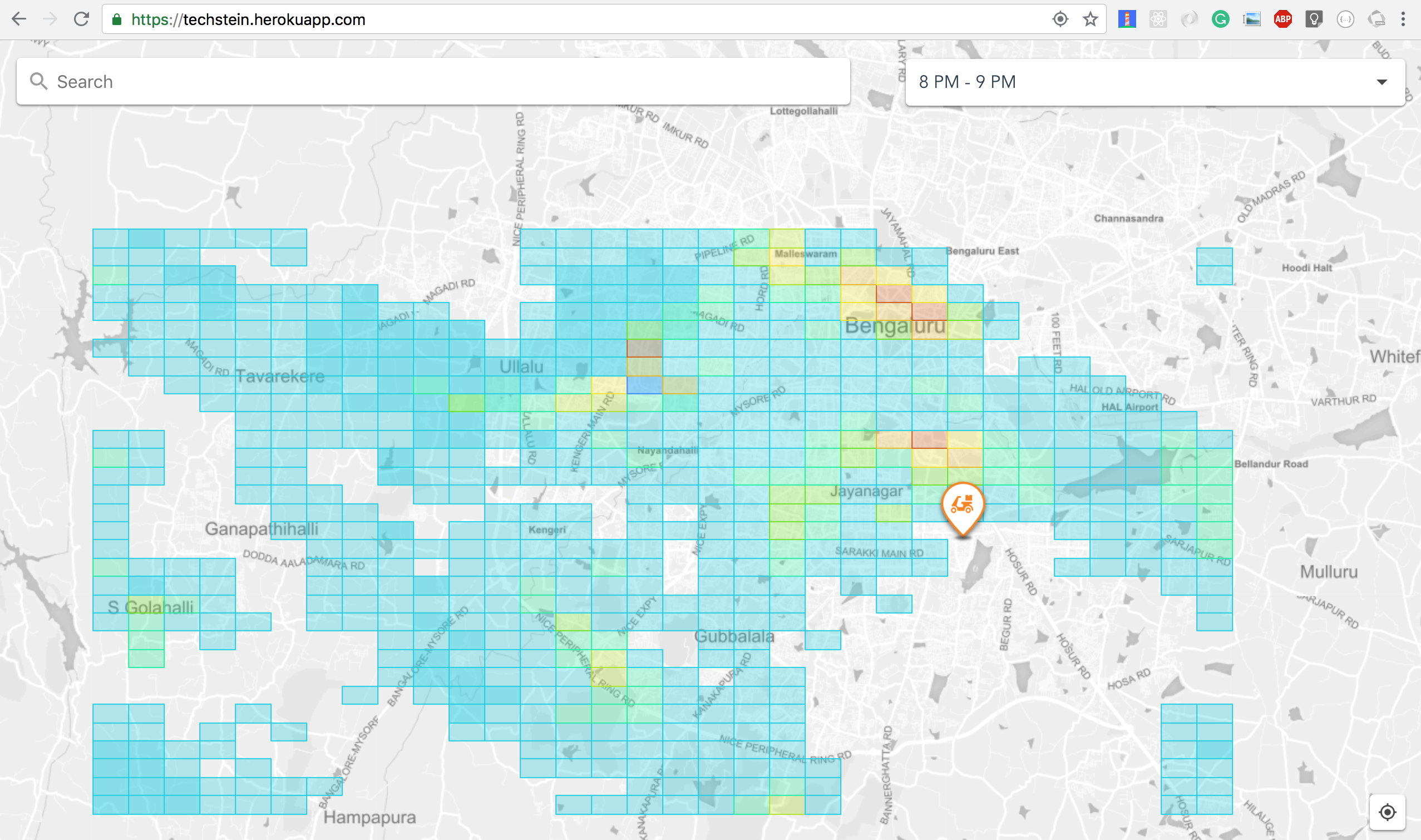
Task: Go back to the previous page
Action: click(x=19, y=19)
